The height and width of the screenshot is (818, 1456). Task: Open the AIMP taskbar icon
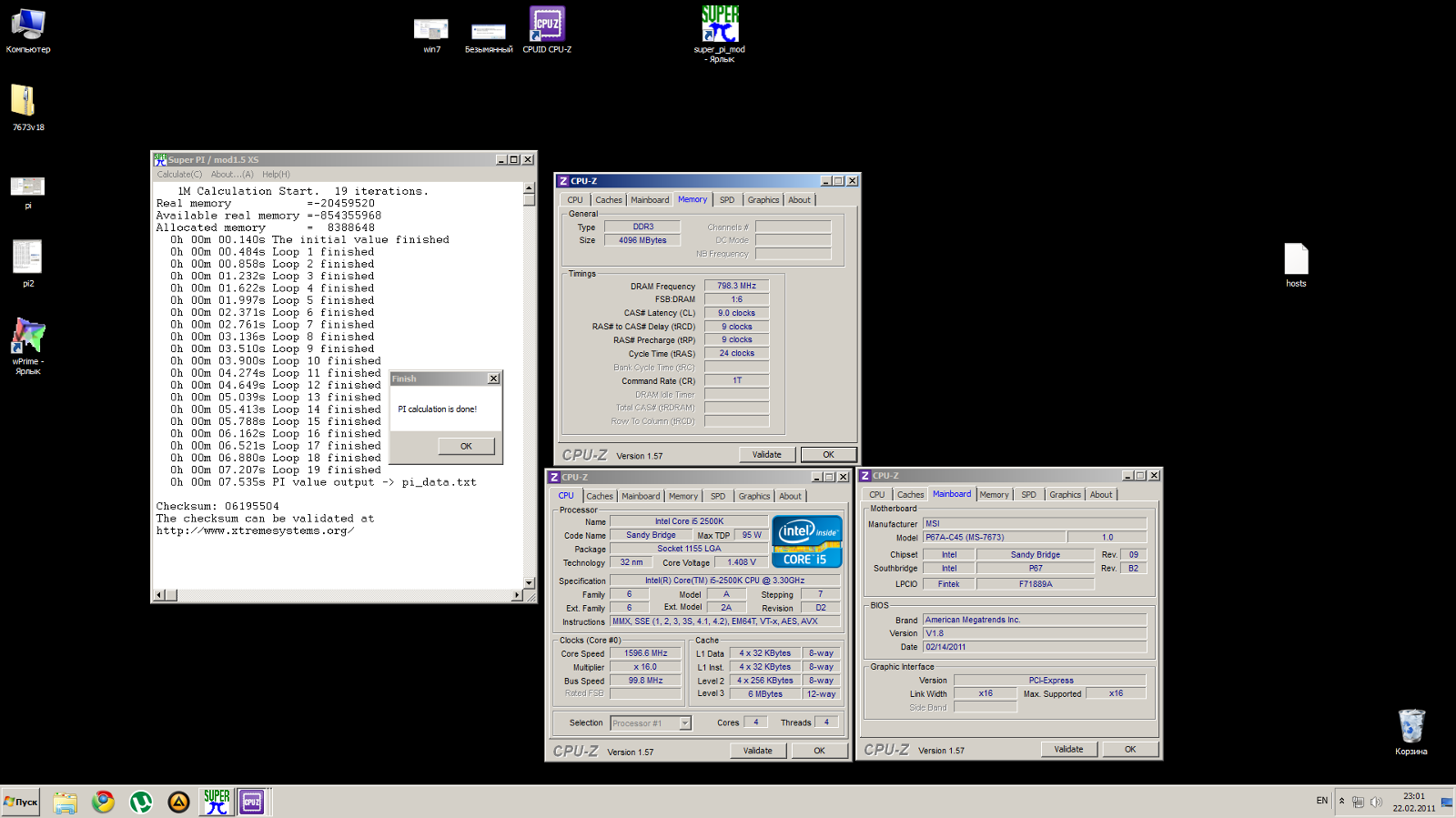point(178,802)
